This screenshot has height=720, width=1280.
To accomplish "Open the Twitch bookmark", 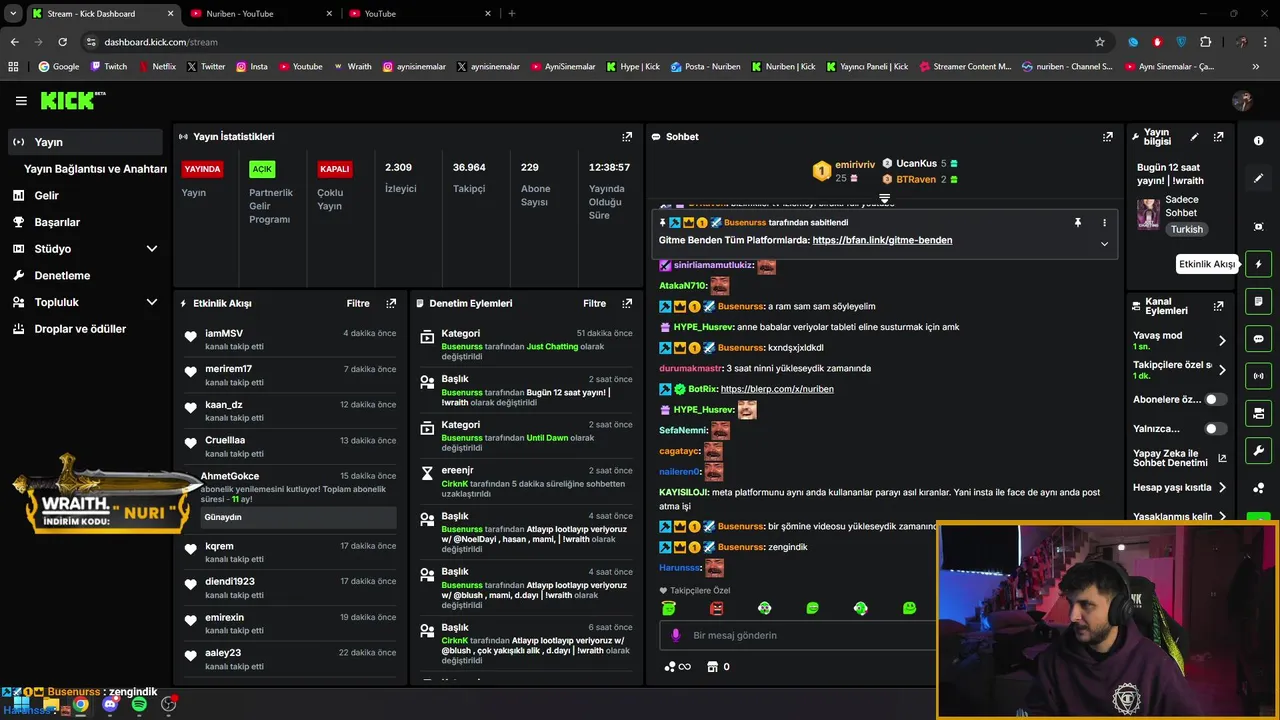I will point(108,67).
